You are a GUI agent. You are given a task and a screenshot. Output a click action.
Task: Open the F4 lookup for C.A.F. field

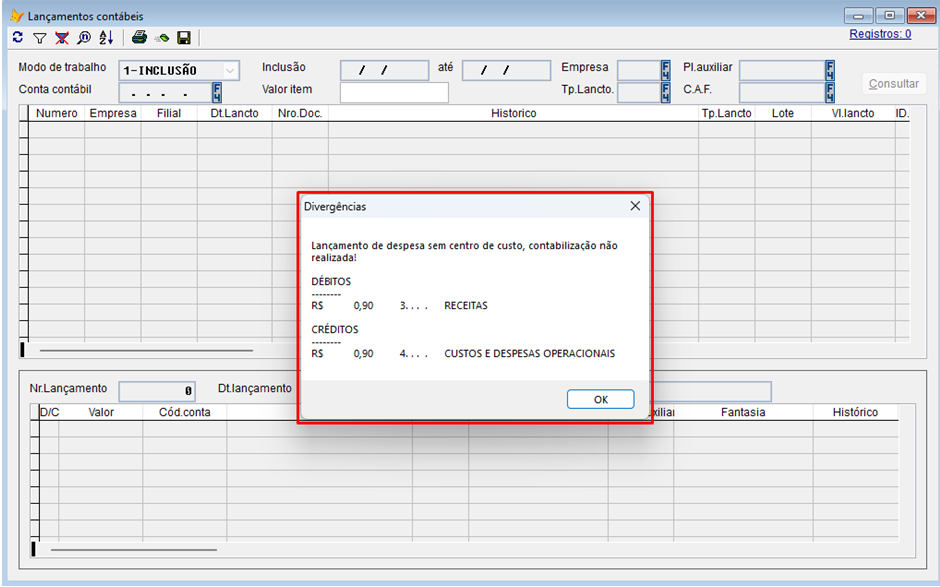click(830, 92)
